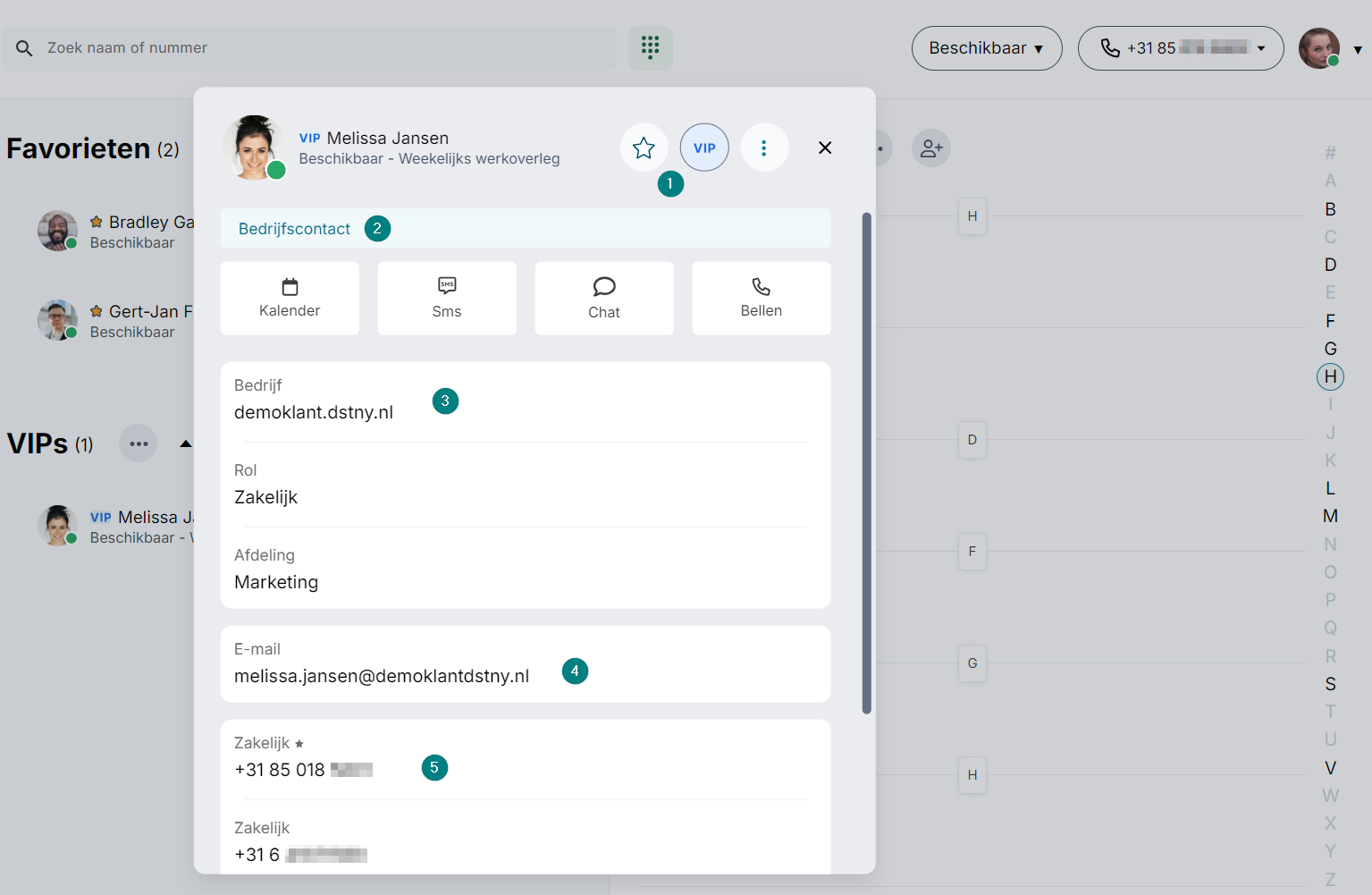The height and width of the screenshot is (895, 1372).
Task: Click the contact card vertical scrollbar
Action: pos(866,462)
